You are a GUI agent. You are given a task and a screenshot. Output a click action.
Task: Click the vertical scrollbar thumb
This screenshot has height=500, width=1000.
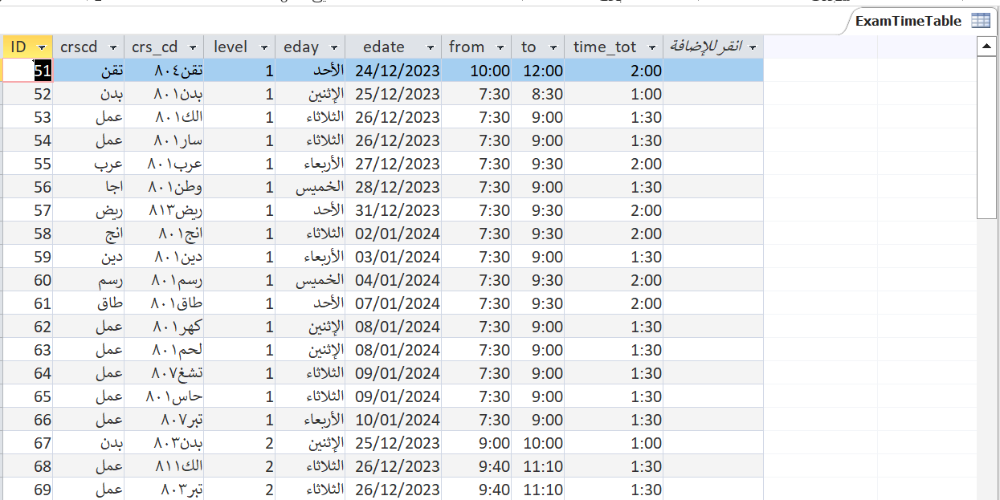pyautogui.click(x=987, y=137)
